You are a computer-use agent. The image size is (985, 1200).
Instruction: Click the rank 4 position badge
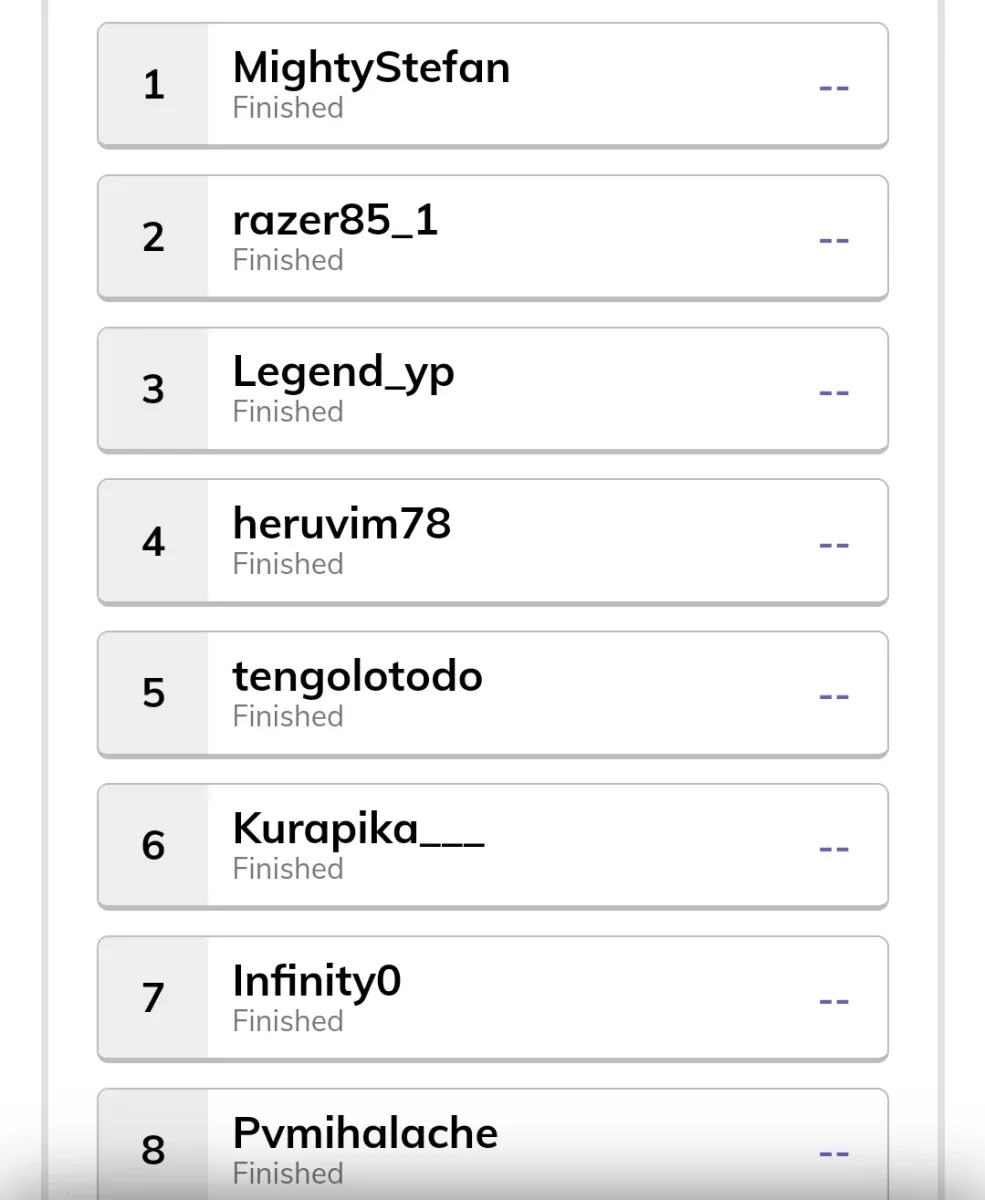(153, 542)
